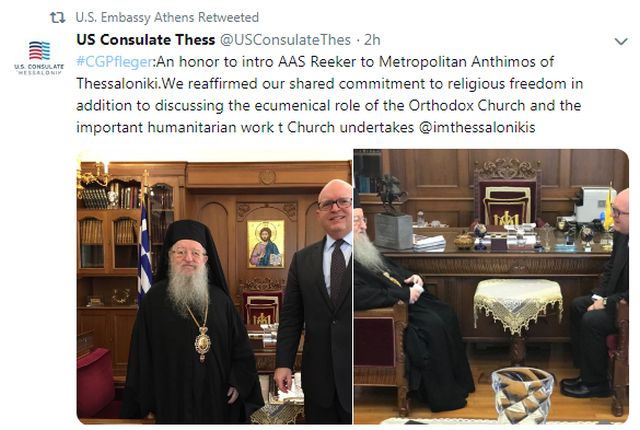
Task: Click the Christ icon painting in left photo
Action: tap(266, 244)
